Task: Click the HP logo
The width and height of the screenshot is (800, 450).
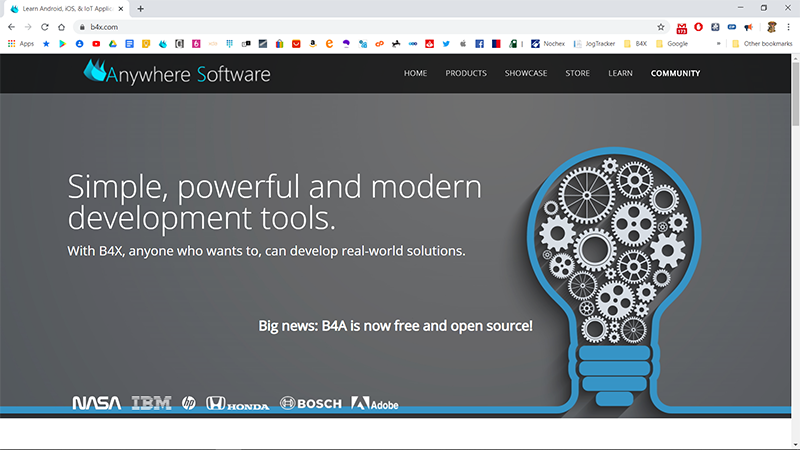Action: point(189,403)
